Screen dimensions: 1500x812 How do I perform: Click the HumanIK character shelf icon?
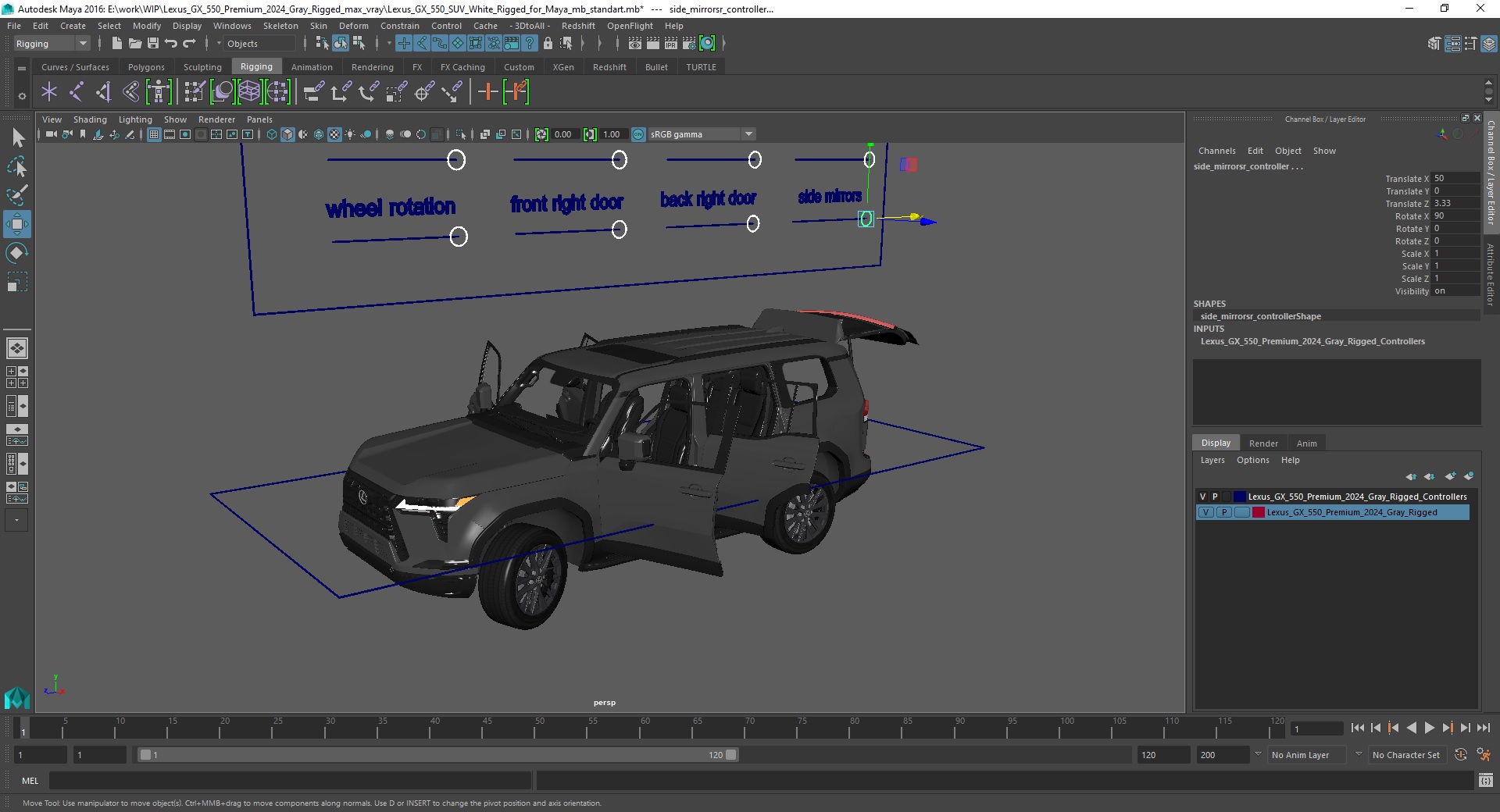[159, 92]
